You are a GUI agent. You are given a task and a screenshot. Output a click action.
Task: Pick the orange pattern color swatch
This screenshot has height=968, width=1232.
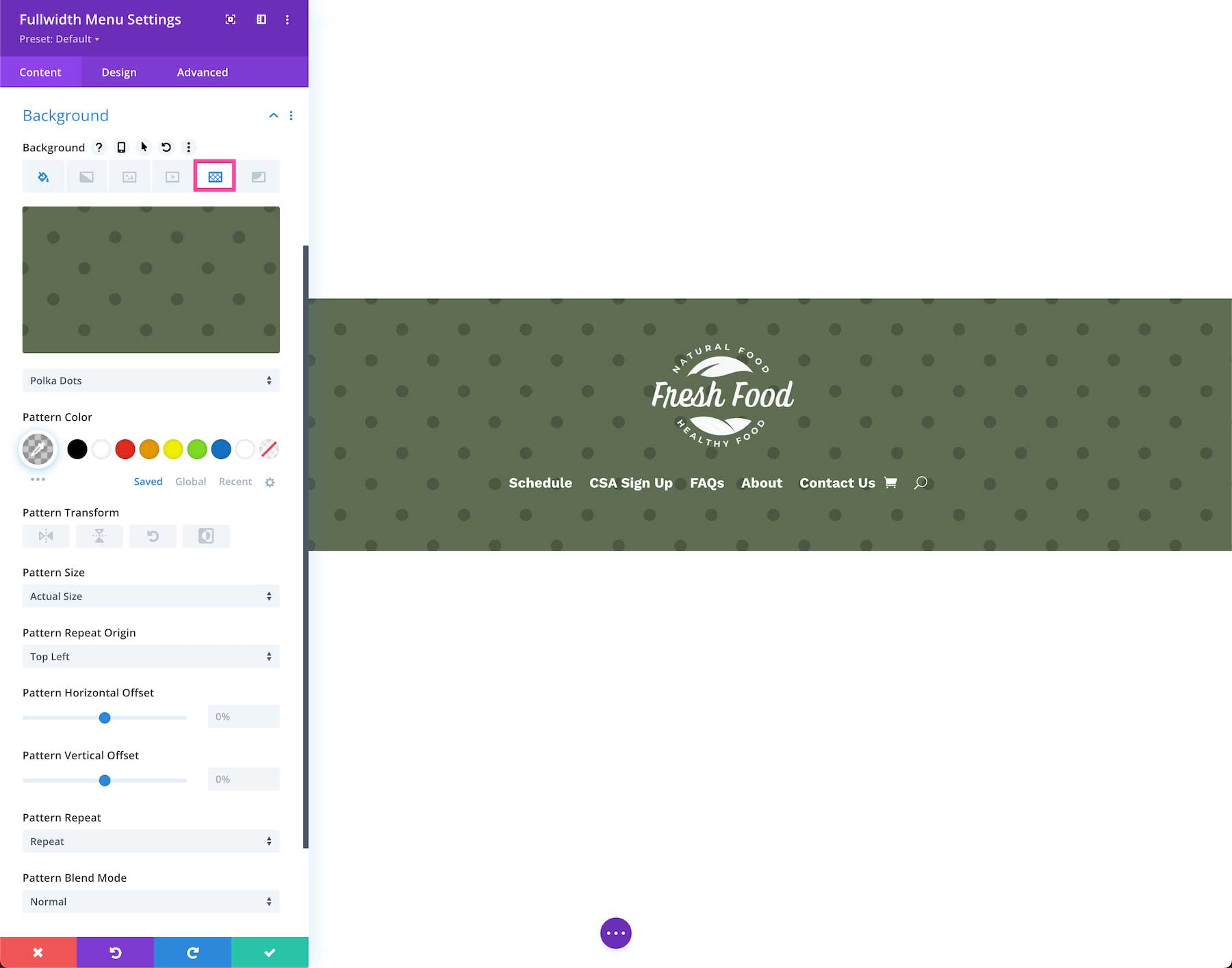click(149, 449)
